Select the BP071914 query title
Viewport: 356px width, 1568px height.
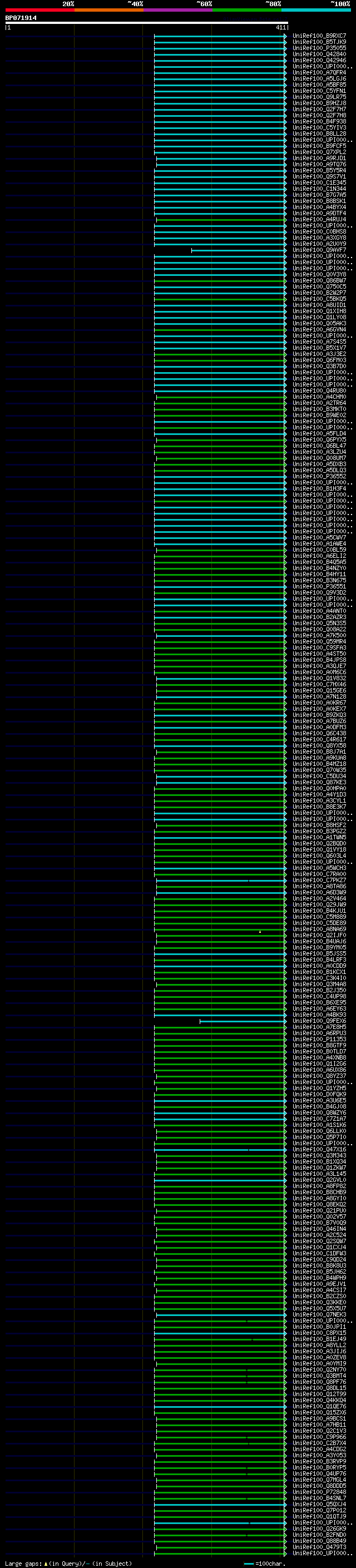21,18
